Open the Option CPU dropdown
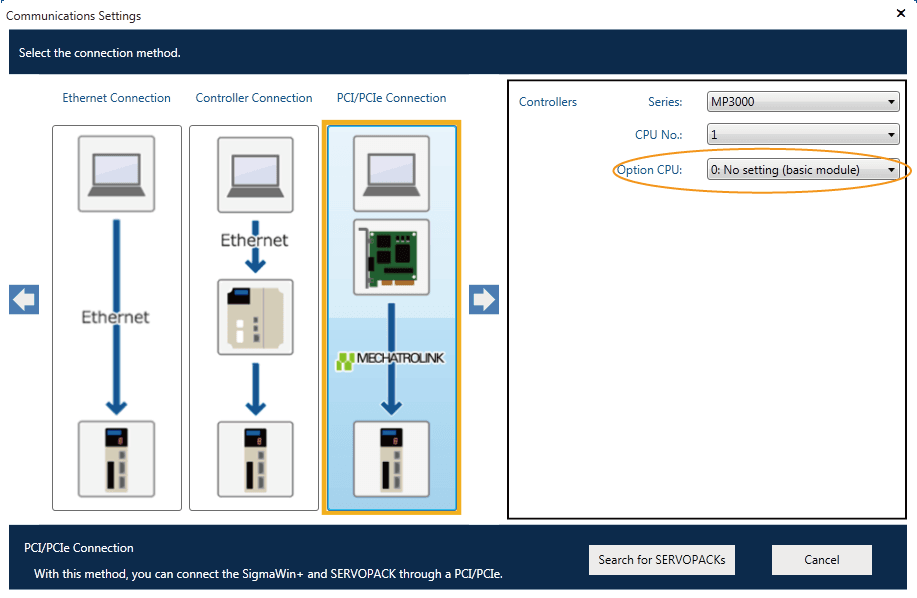The width and height of the screenshot is (917, 598). pyautogui.click(x=803, y=170)
